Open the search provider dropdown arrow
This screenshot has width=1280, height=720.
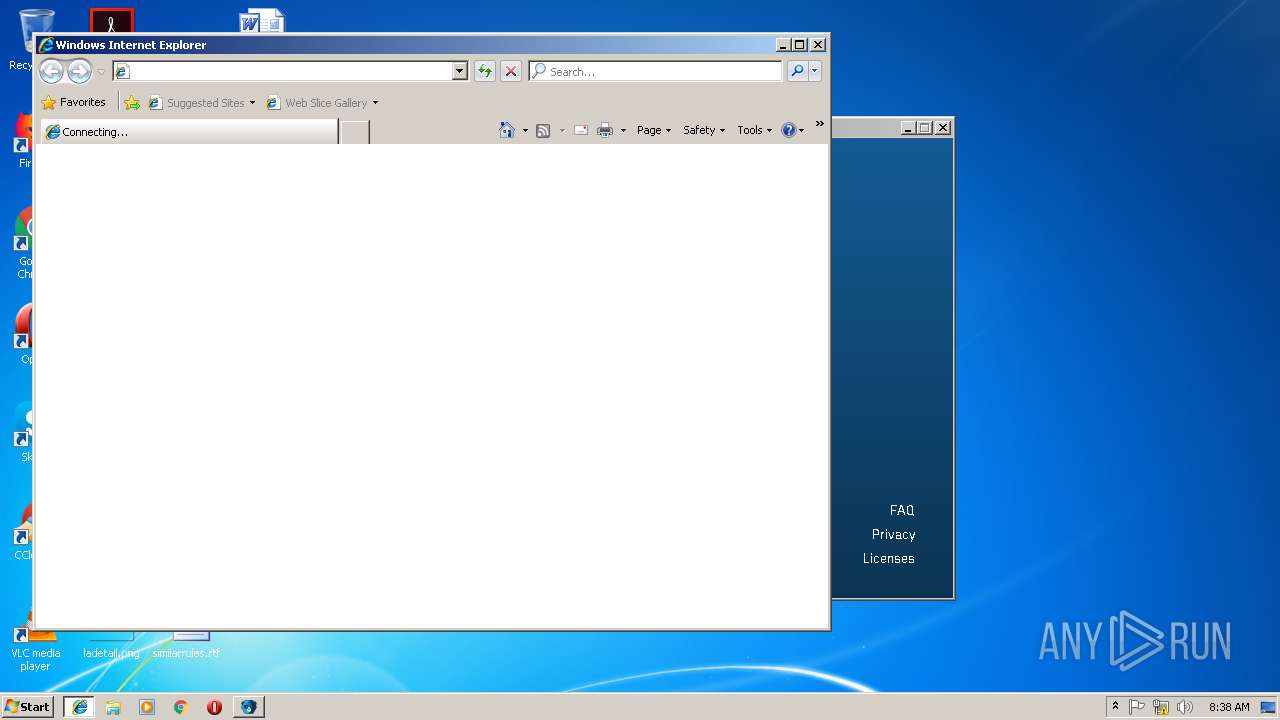pos(815,71)
